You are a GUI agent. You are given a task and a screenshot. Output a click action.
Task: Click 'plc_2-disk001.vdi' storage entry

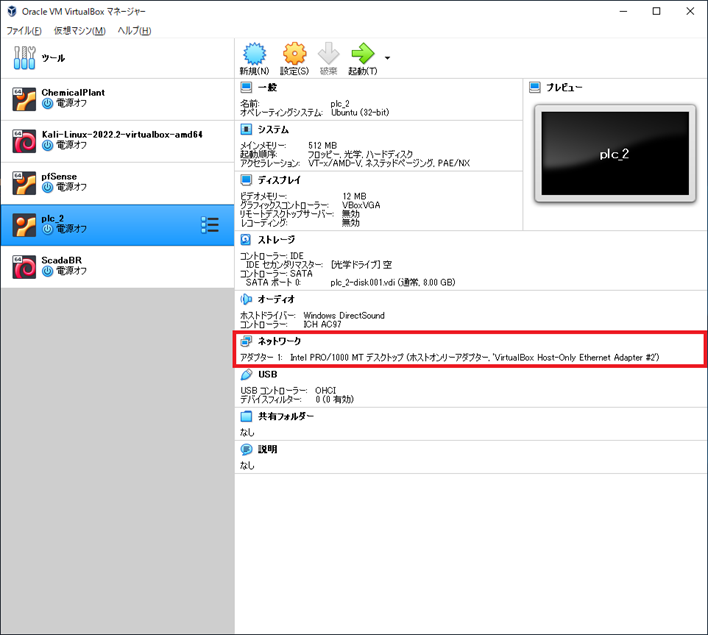click(393, 282)
